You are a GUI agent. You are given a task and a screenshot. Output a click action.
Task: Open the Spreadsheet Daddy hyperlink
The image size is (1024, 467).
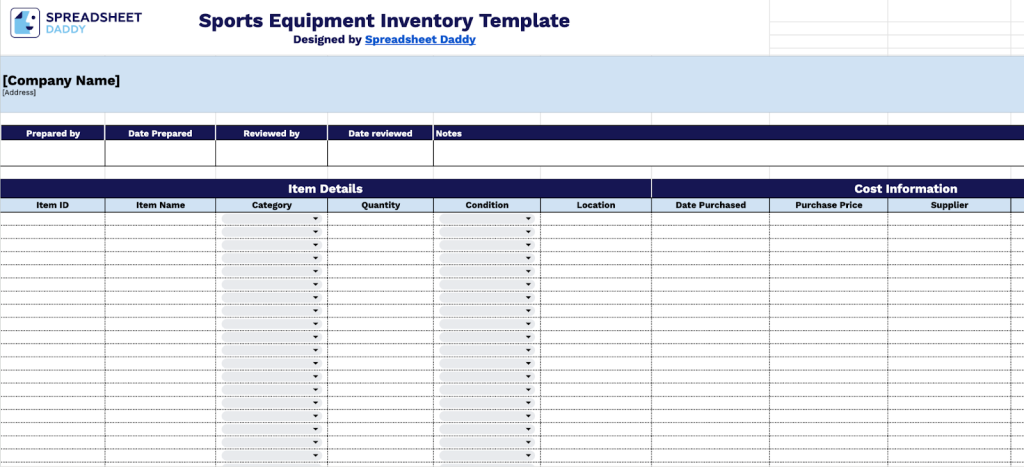click(420, 40)
